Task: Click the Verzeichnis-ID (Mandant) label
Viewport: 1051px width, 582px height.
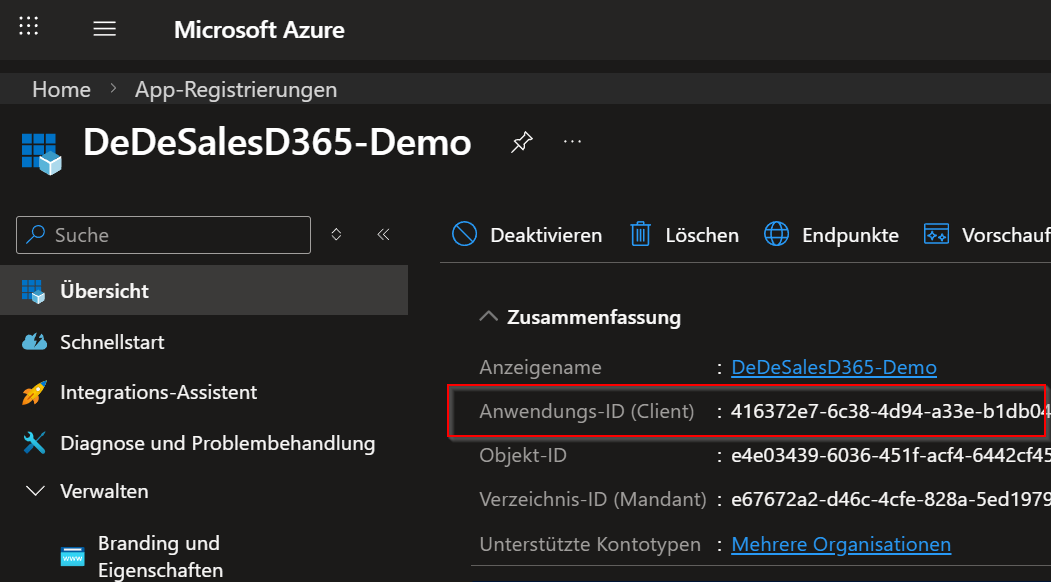Action: tap(593, 500)
